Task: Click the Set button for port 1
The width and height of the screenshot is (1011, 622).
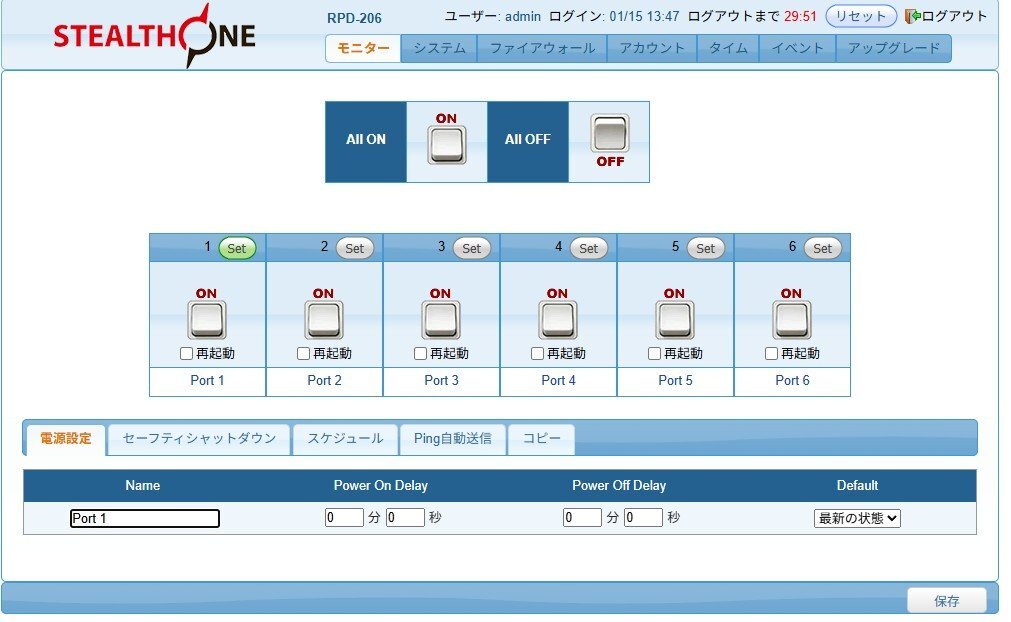Action: [x=237, y=248]
